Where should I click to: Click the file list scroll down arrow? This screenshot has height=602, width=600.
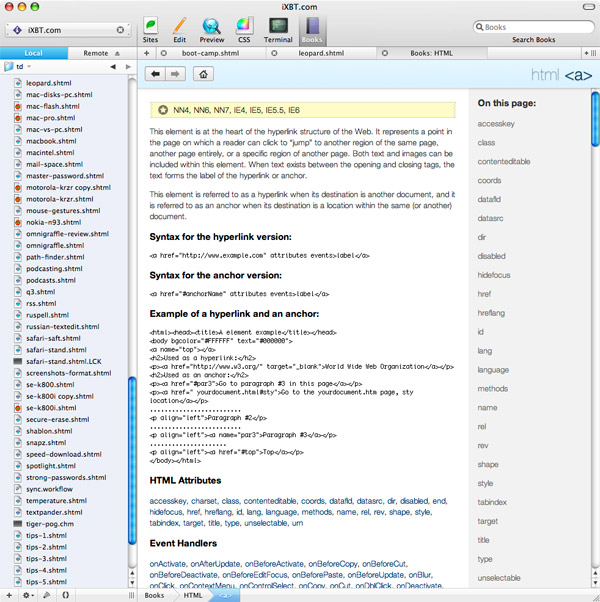click(132, 582)
